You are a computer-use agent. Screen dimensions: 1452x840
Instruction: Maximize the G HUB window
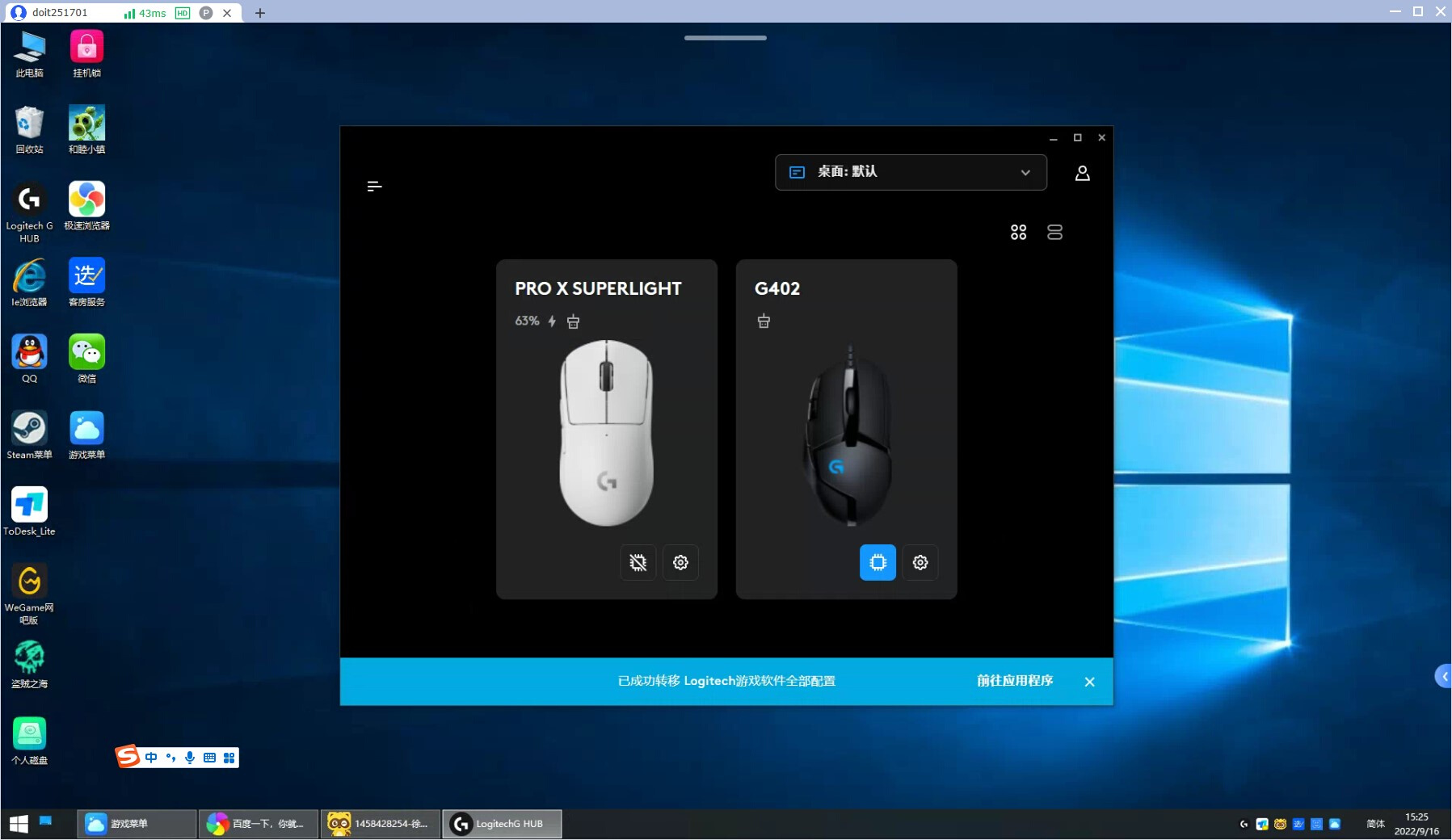tap(1077, 138)
